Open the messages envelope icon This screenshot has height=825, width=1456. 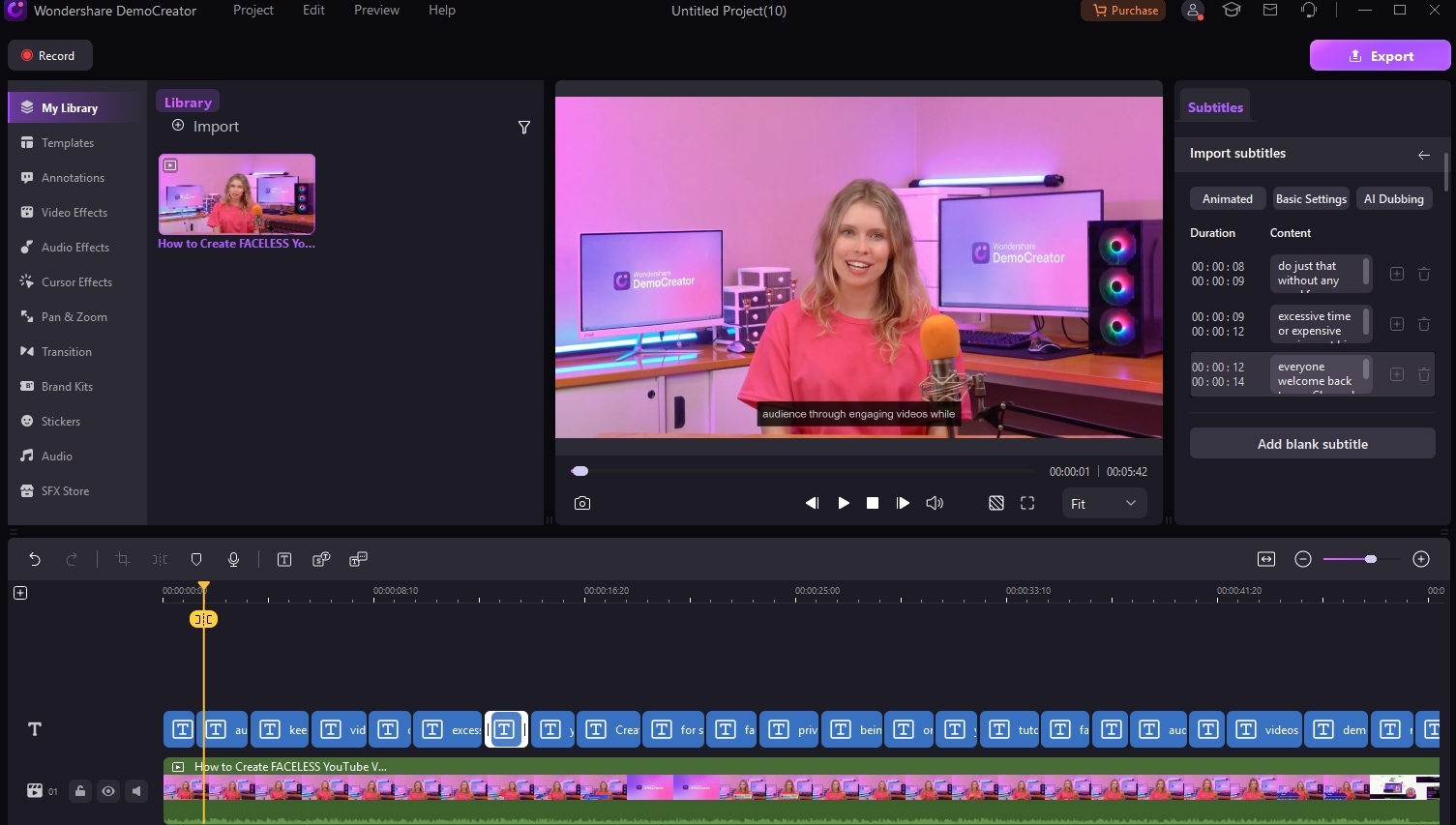coord(1270,11)
